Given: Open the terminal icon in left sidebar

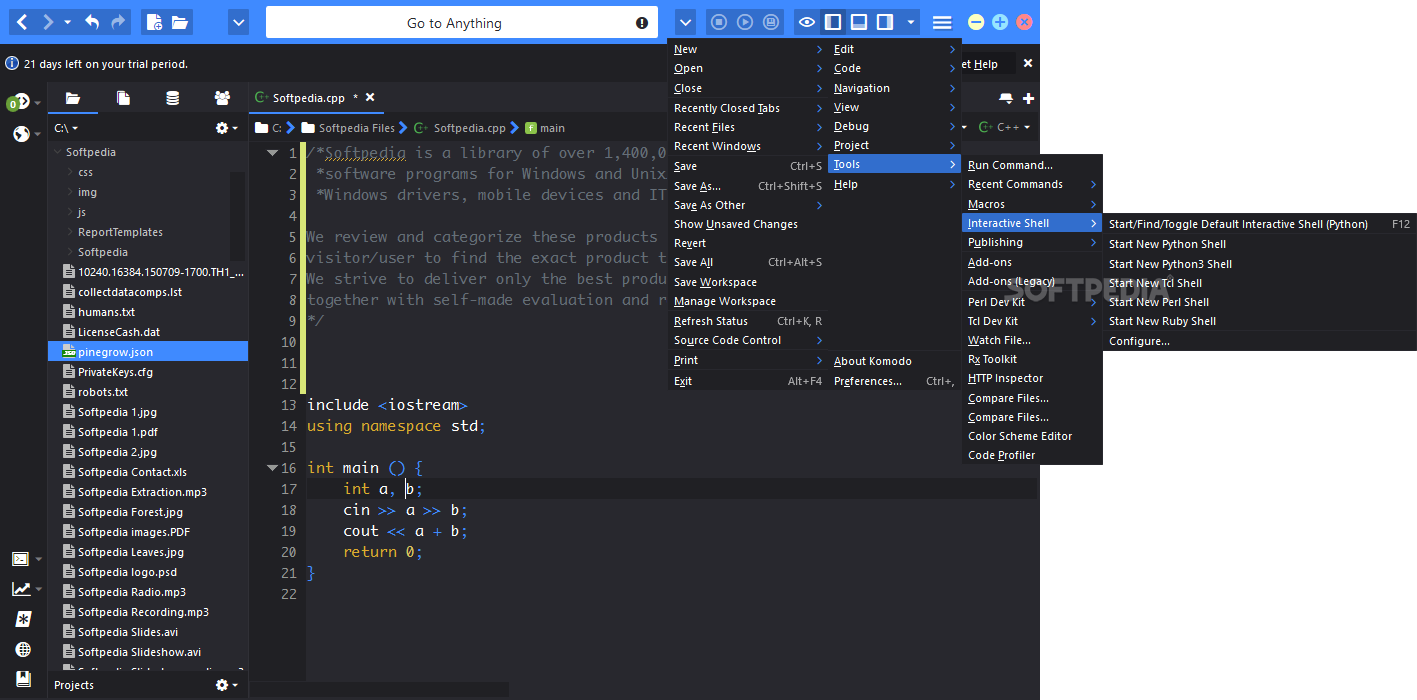Looking at the screenshot, I should coord(20,559).
